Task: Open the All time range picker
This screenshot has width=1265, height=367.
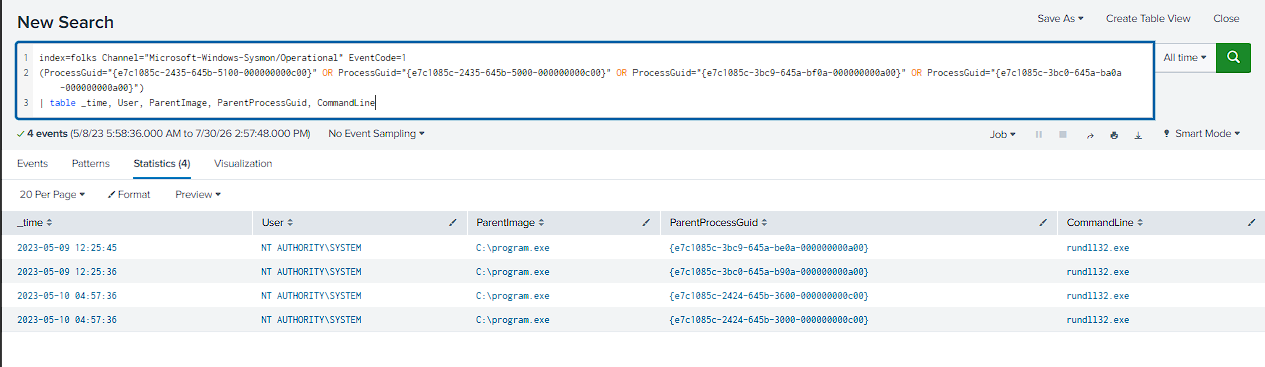Action: [1185, 58]
